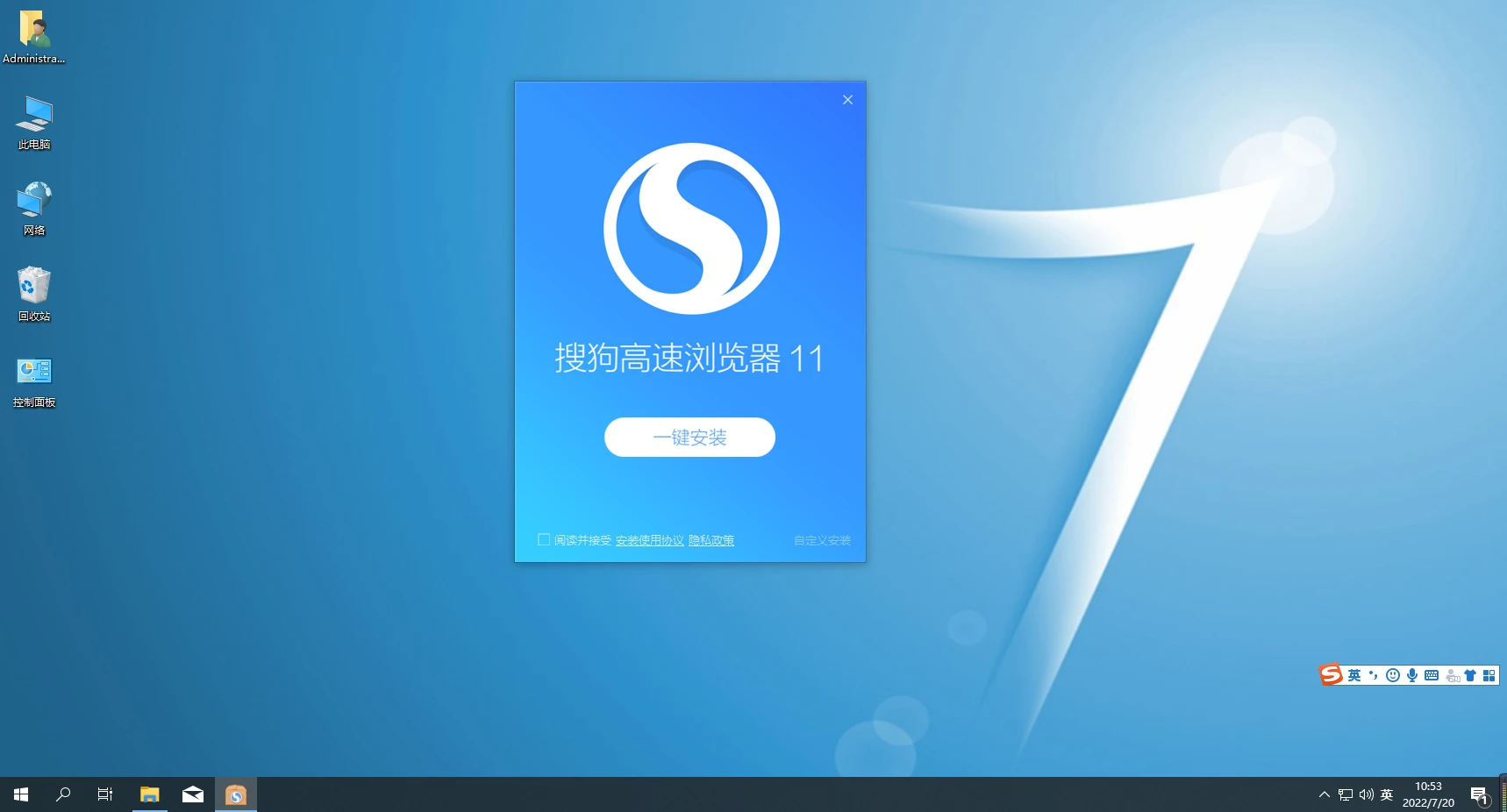The image size is (1507, 812).
Task: Open the notification action center
Action: click(1480, 795)
